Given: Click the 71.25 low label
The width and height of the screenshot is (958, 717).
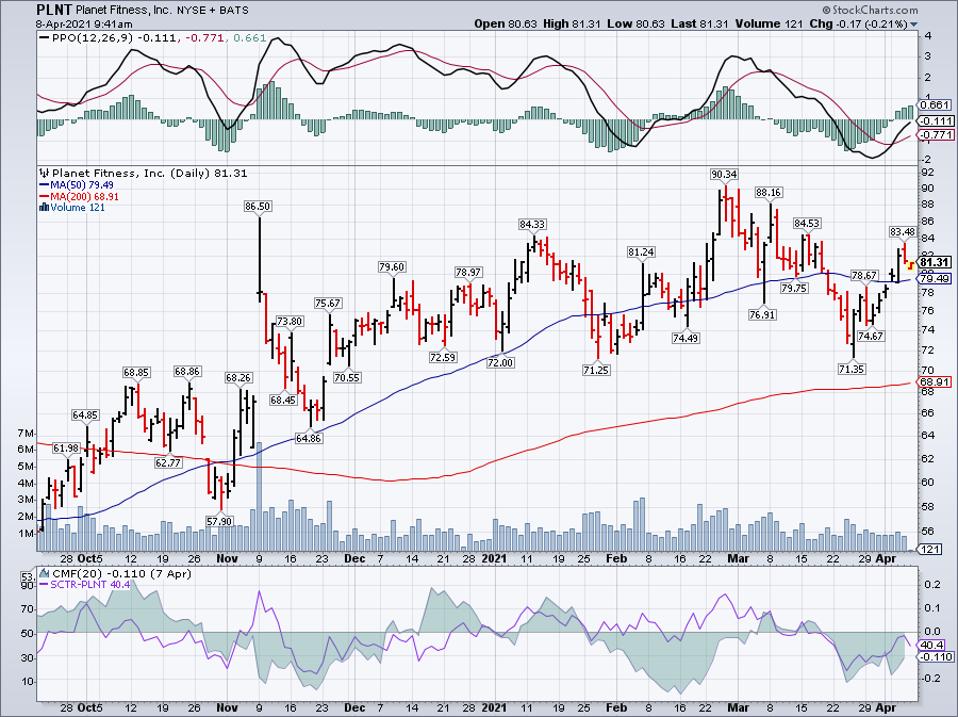Looking at the screenshot, I should click(596, 370).
